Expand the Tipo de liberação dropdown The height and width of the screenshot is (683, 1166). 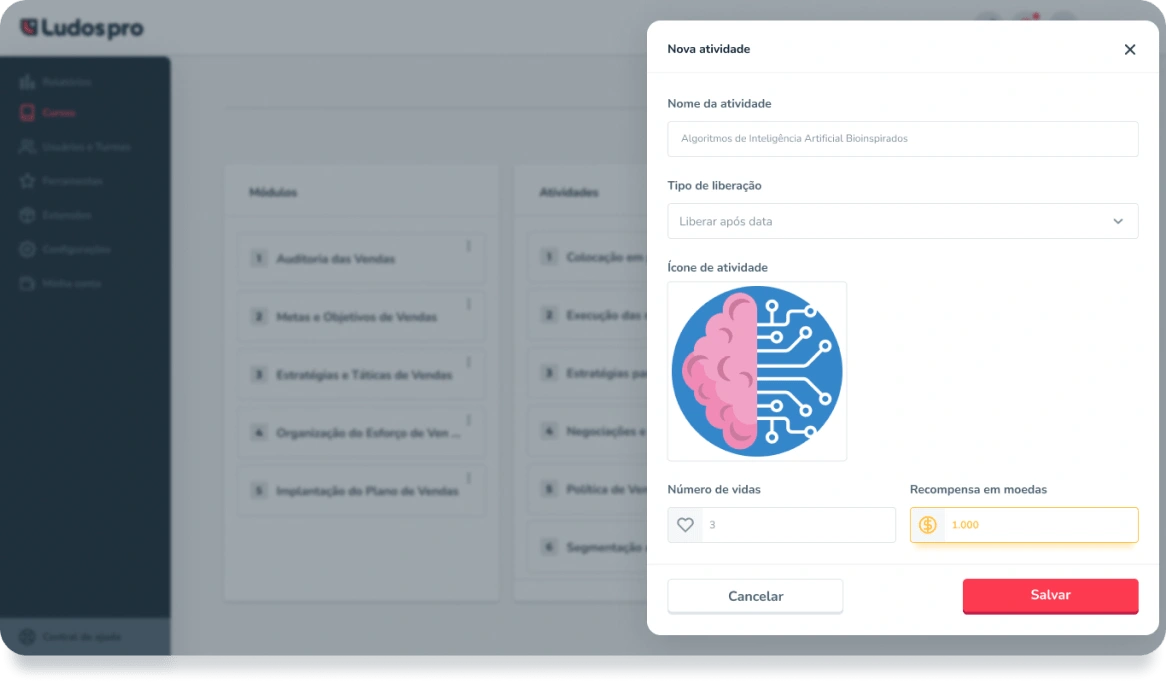tap(902, 221)
